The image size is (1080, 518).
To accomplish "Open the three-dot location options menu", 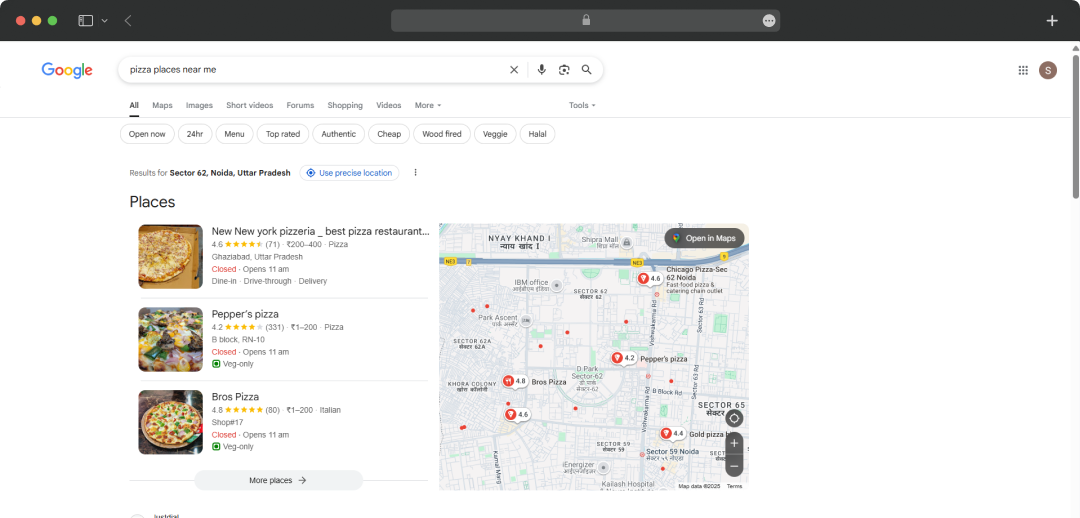I will point(415,173).
